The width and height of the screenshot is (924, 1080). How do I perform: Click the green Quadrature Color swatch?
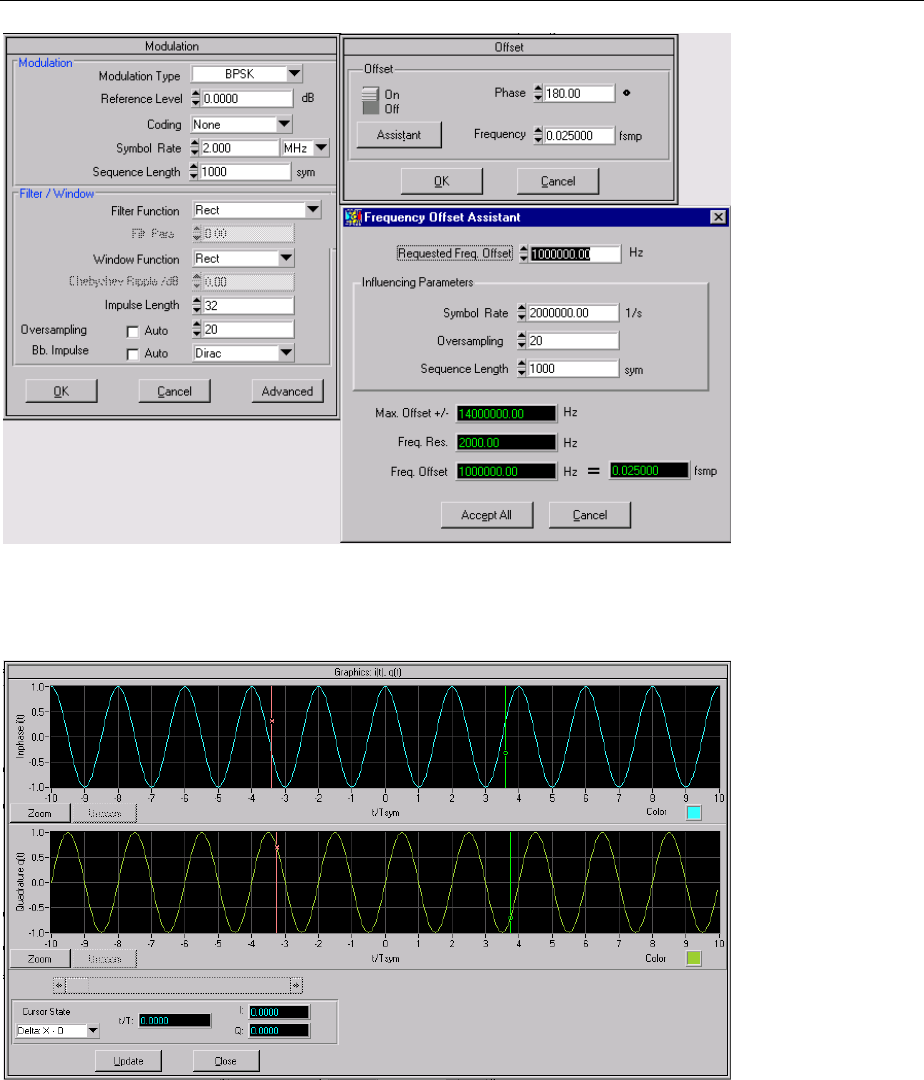pyautogui.click(x=694, y=958)
